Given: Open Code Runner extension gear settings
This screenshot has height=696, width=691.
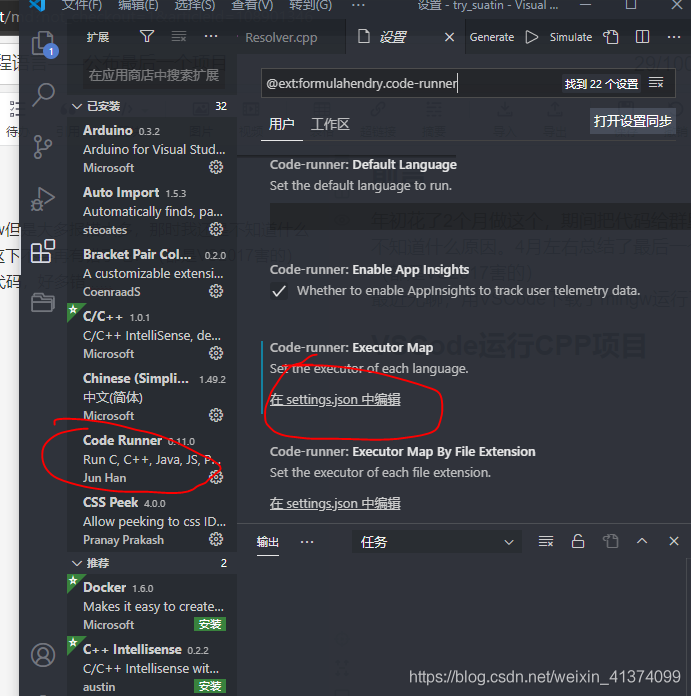Looking at the screenshot, I should [216, 477].
